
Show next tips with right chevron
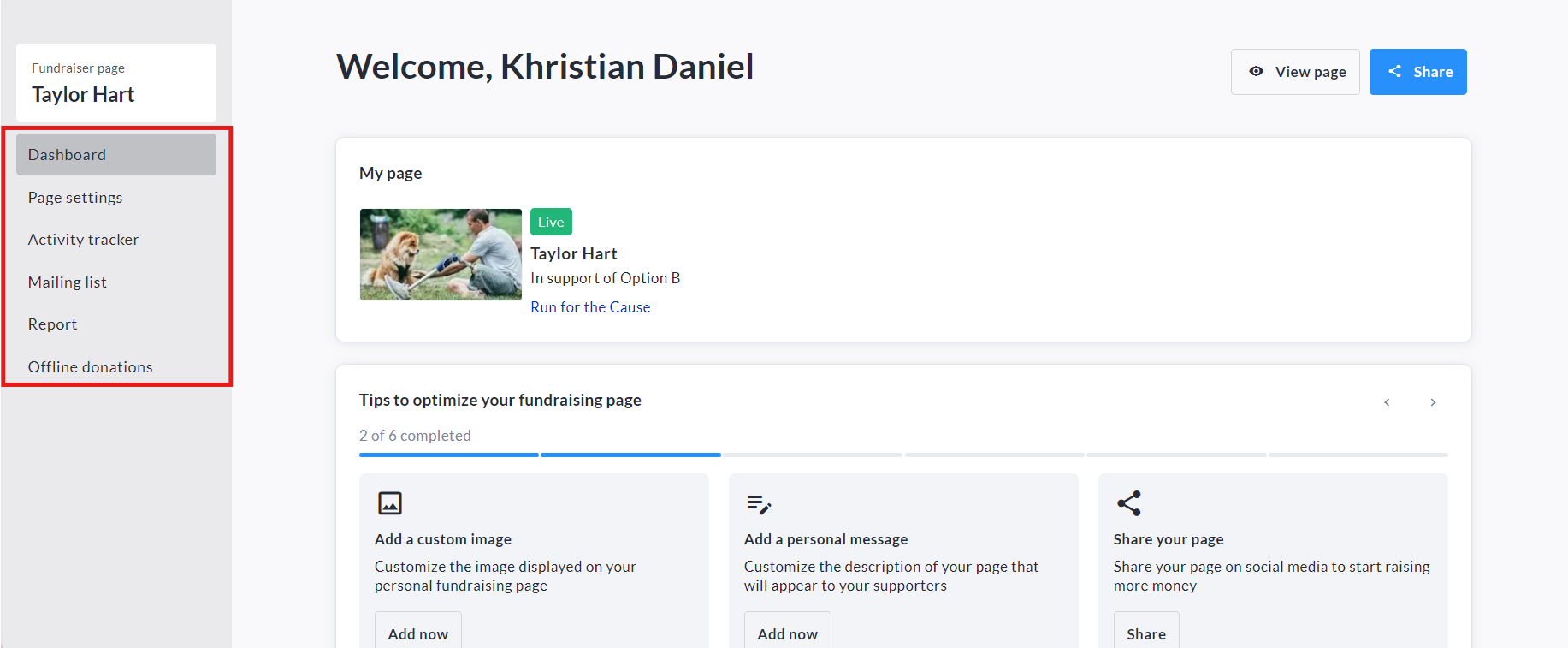1433,402
